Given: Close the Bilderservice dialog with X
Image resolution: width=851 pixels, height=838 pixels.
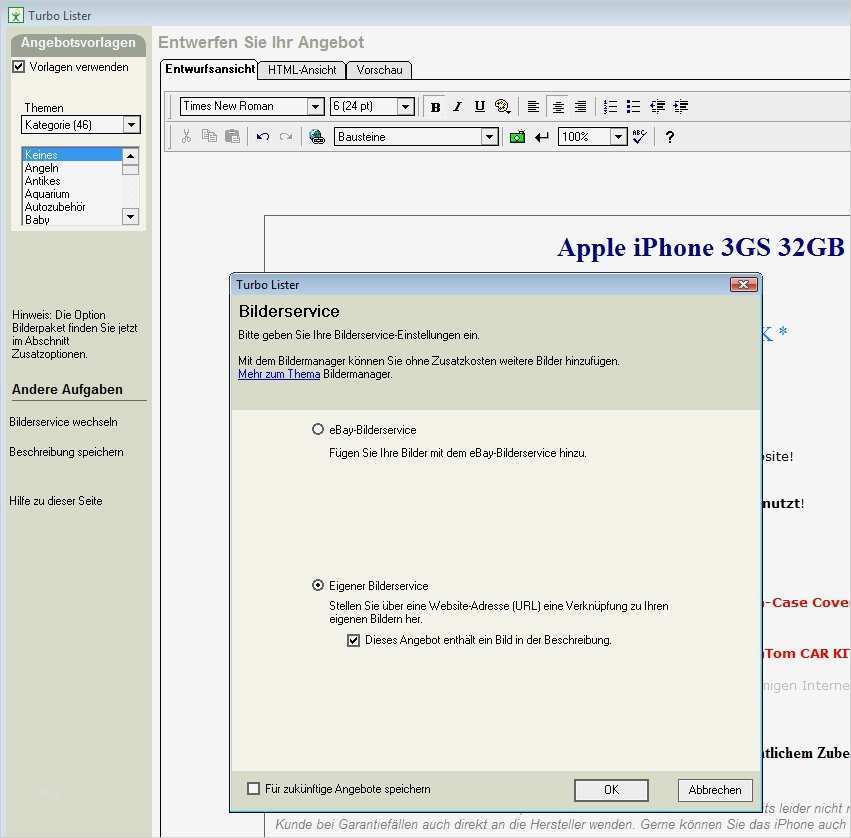Looking at the screenshot, I should pos(743,284).
